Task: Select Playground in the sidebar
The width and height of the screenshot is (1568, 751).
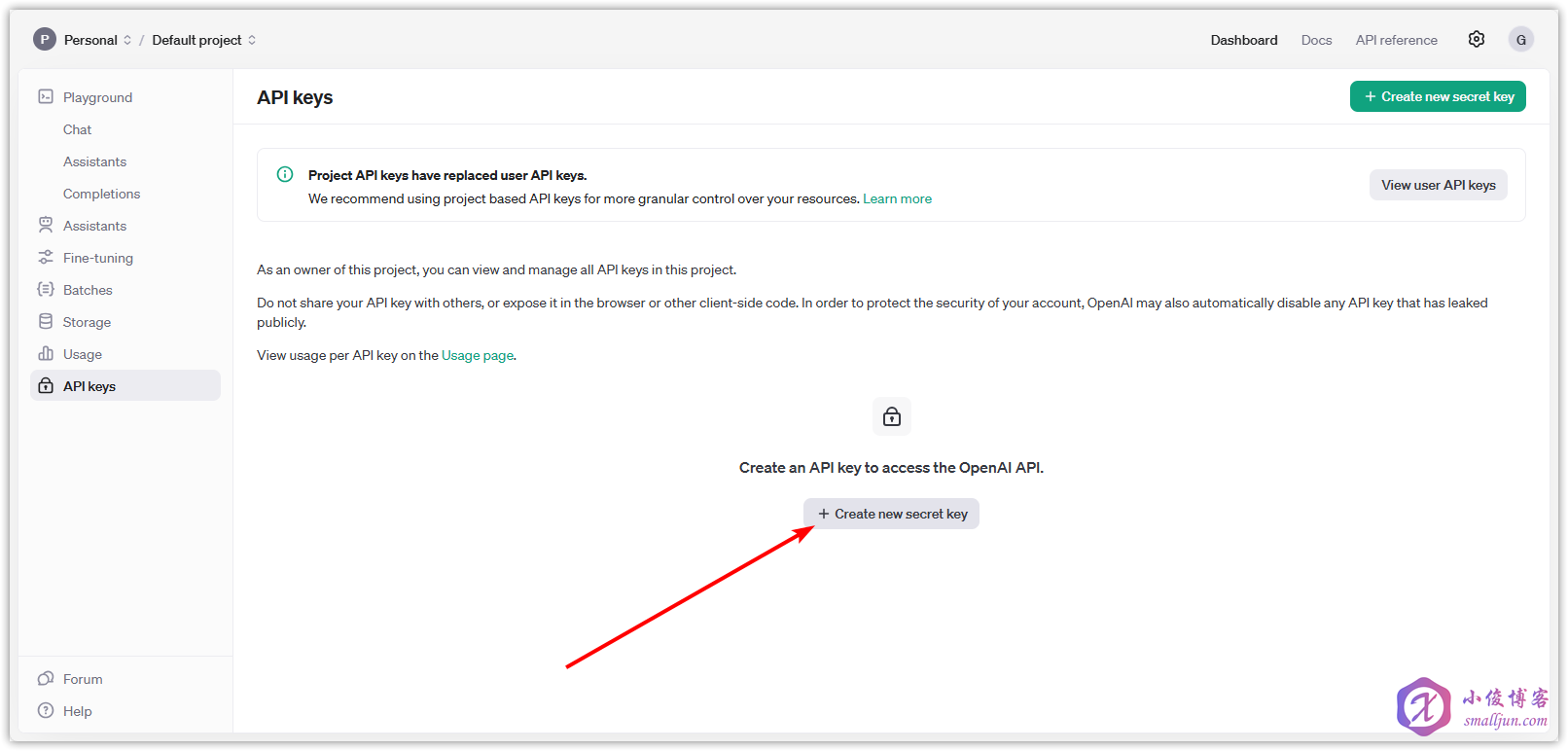Action: (x=125, y=97)
